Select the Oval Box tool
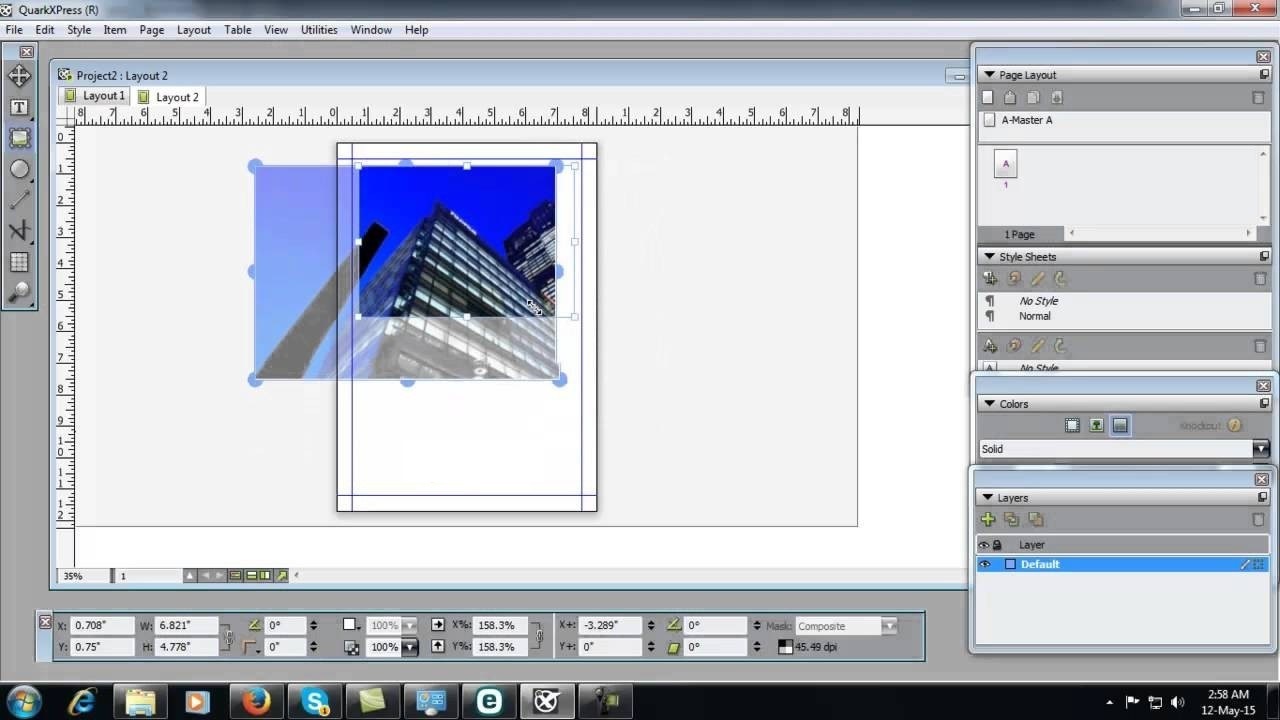1280x720 pixels. tap(19, 169)
